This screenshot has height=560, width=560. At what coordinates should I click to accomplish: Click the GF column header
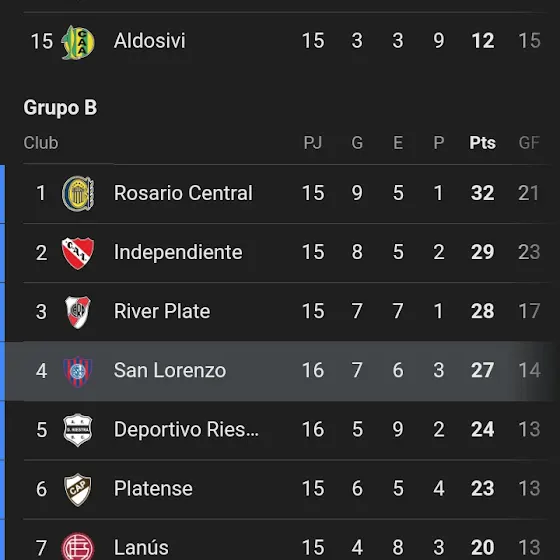pos(529,142)
